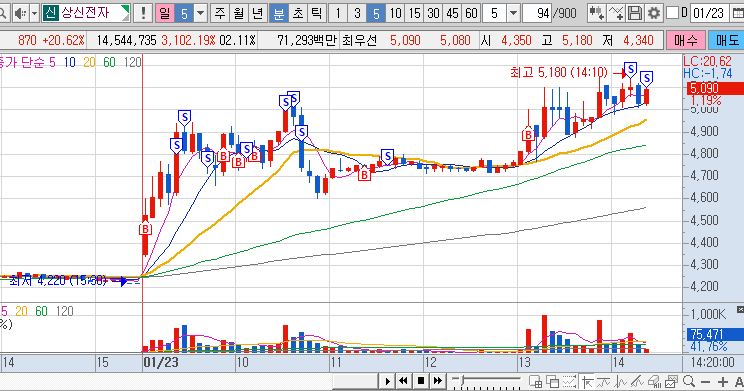Click the magenta 5 moving average legend of 종가 단순
The image size is (744, 391).
point(52,62)
